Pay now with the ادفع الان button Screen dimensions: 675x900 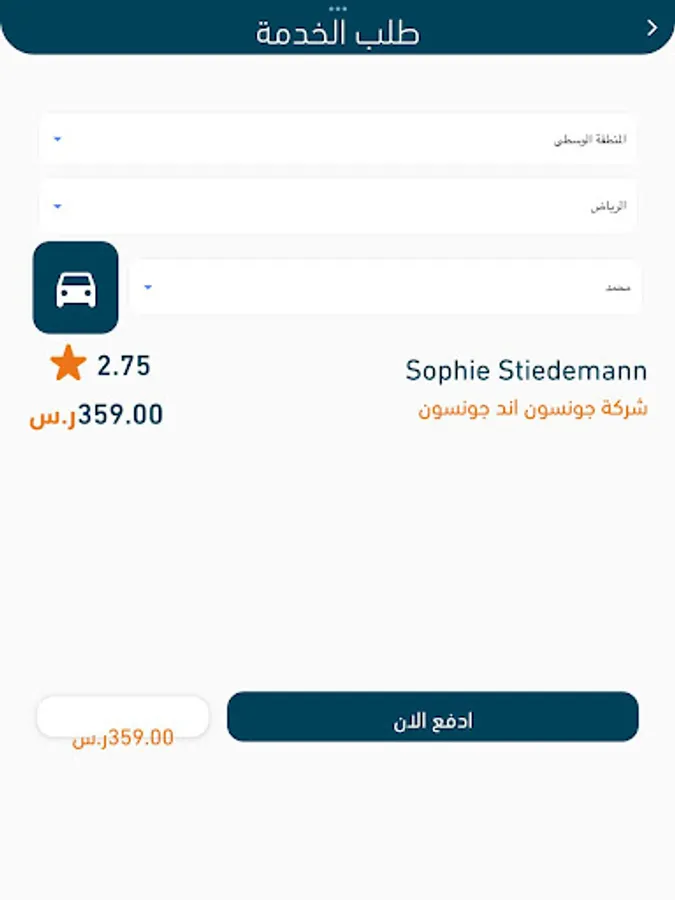point(433,716)
